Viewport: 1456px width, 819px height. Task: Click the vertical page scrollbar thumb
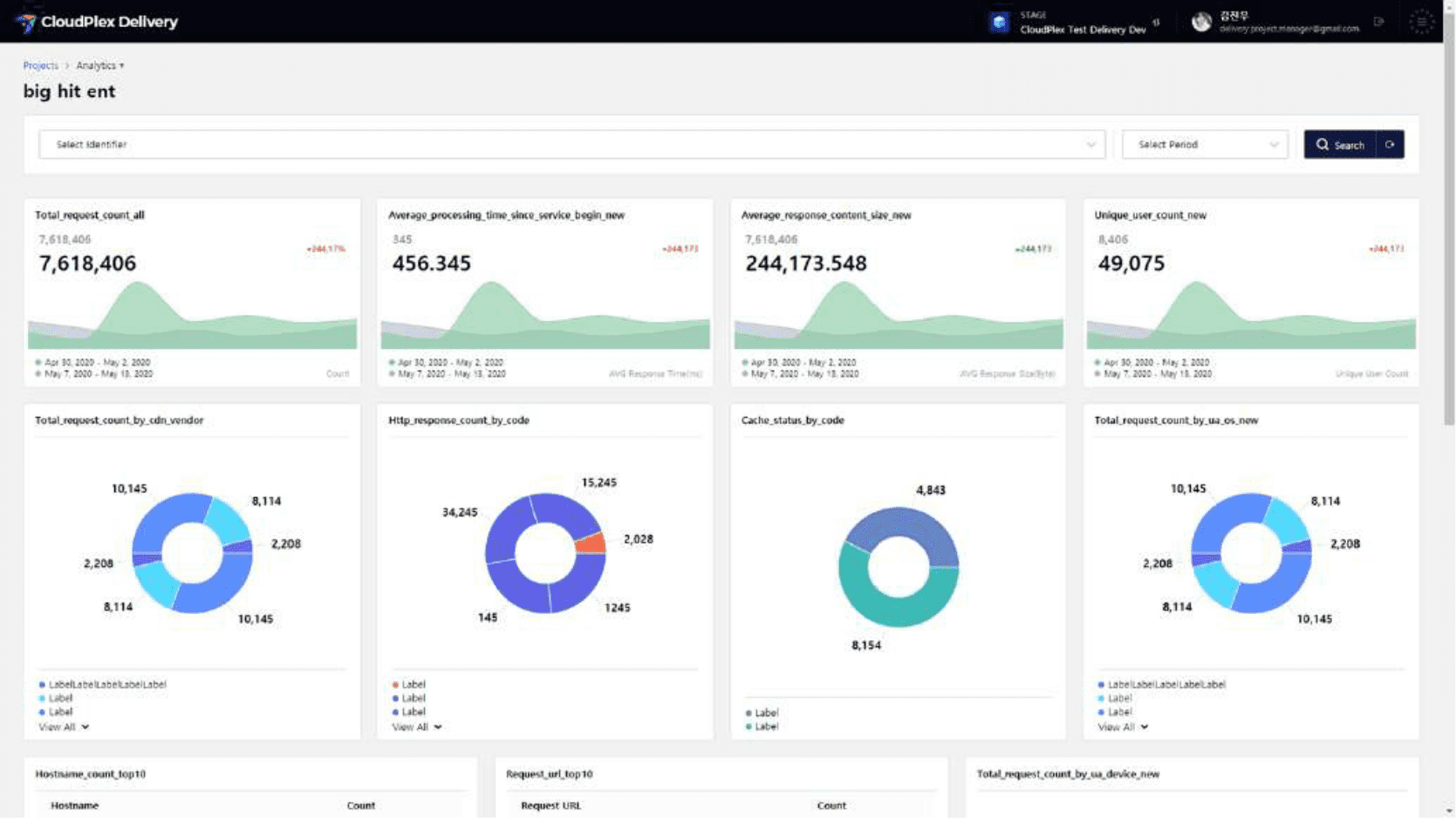click(1449, 218)
